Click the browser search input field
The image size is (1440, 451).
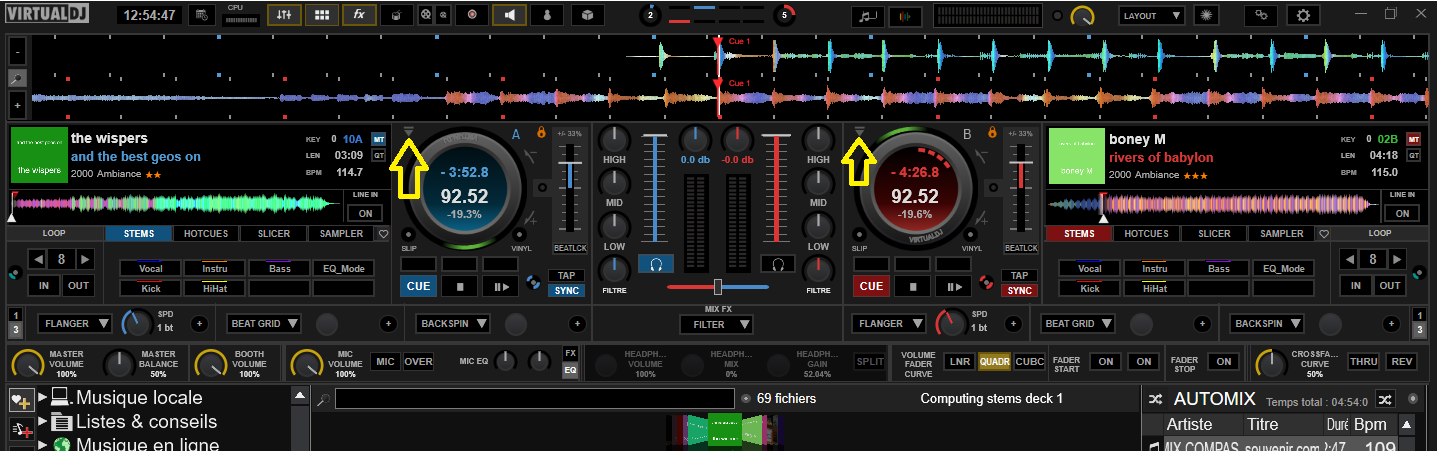point(536,399)
